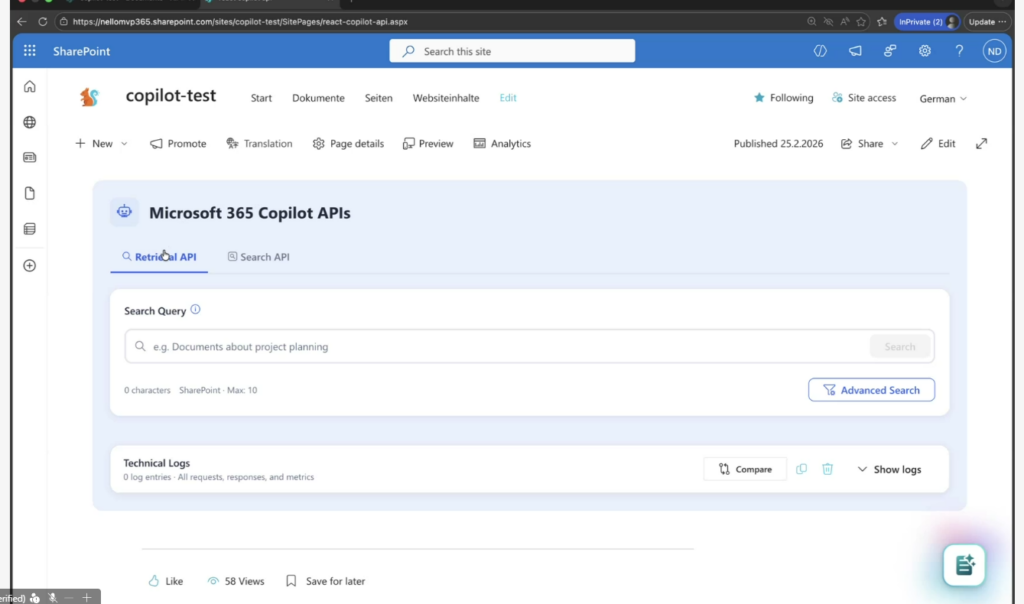The height and width of the screenshot is (604, 1024).
Task: Expand the Show logs section
Action: (x=889, y=469)
